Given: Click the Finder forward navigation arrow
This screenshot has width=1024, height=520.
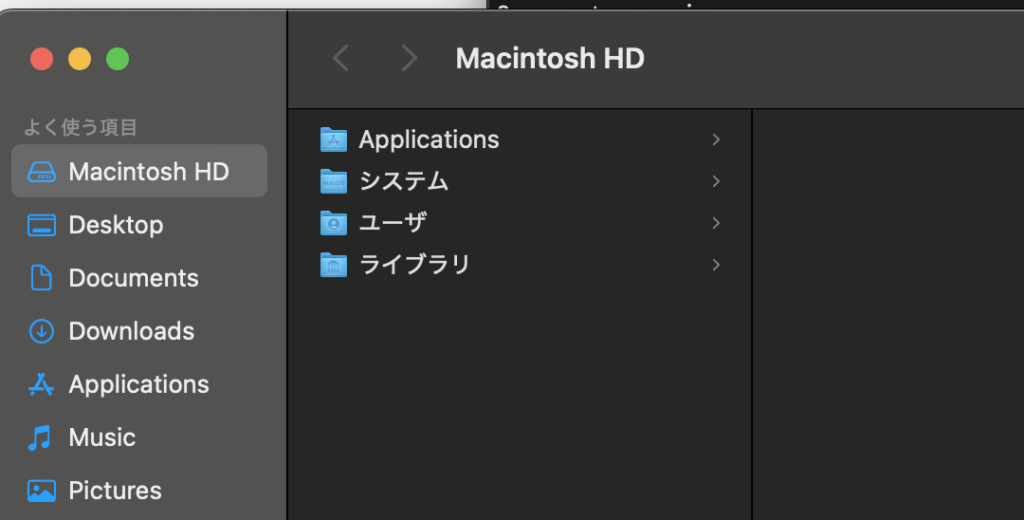Looking at the screenshot, I should tap(409, 58).
